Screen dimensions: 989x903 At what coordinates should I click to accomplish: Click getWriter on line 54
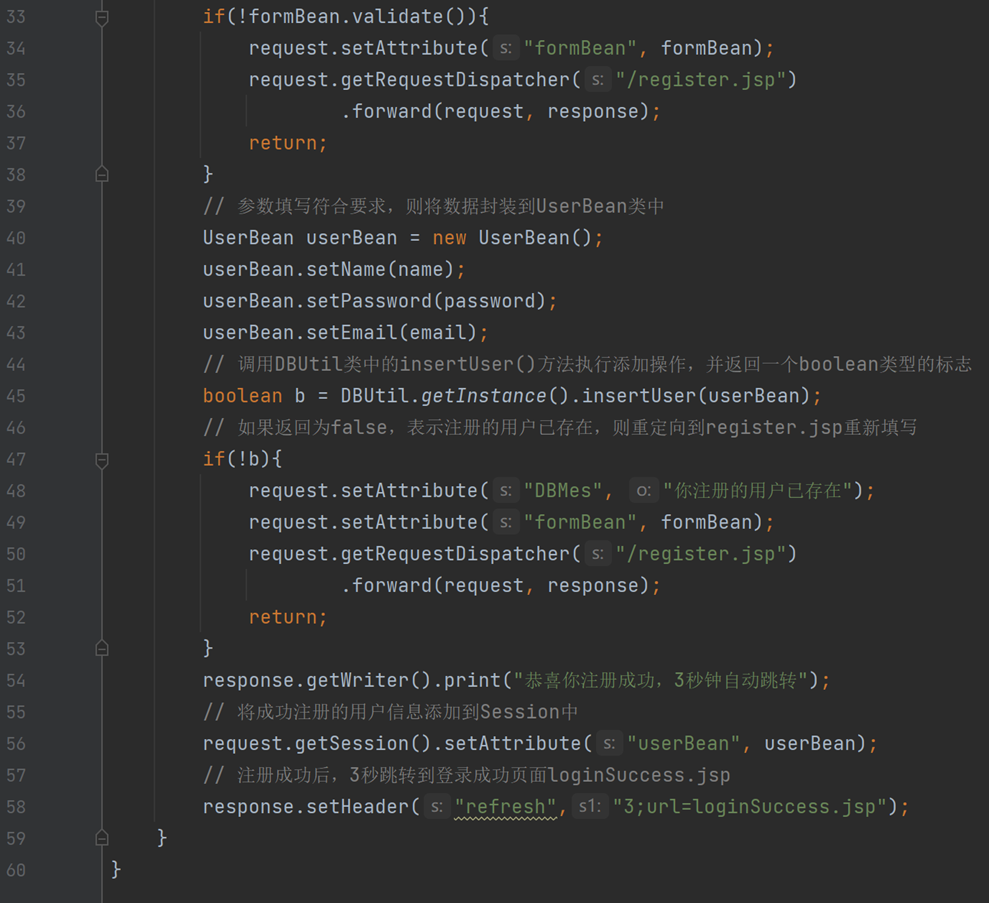tap(357, 680)
